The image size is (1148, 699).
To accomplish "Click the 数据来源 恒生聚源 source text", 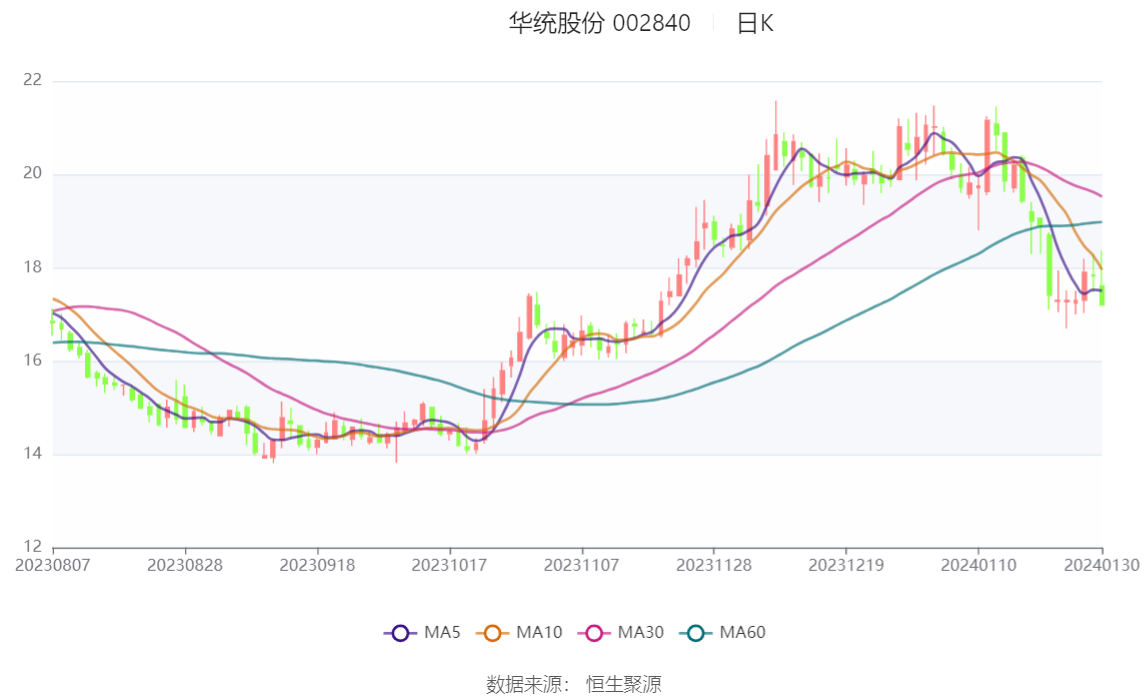I will click(x=574, y=684).
